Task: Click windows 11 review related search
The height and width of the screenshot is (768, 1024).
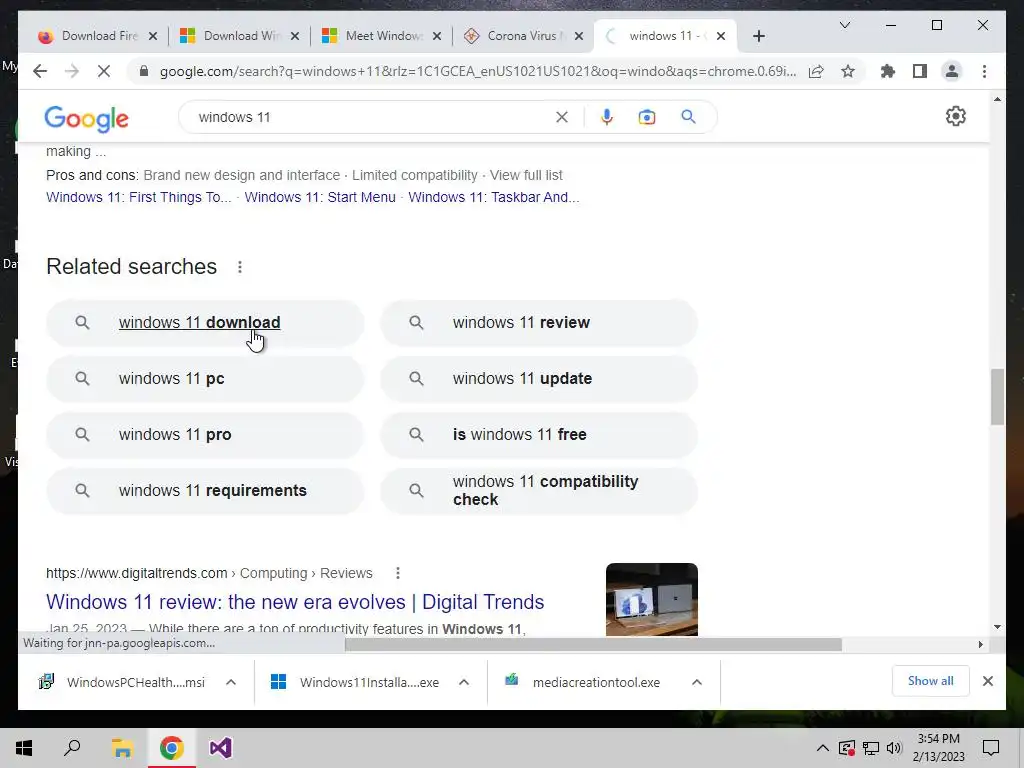Action: pyautogui.click(x=539, y=323)
